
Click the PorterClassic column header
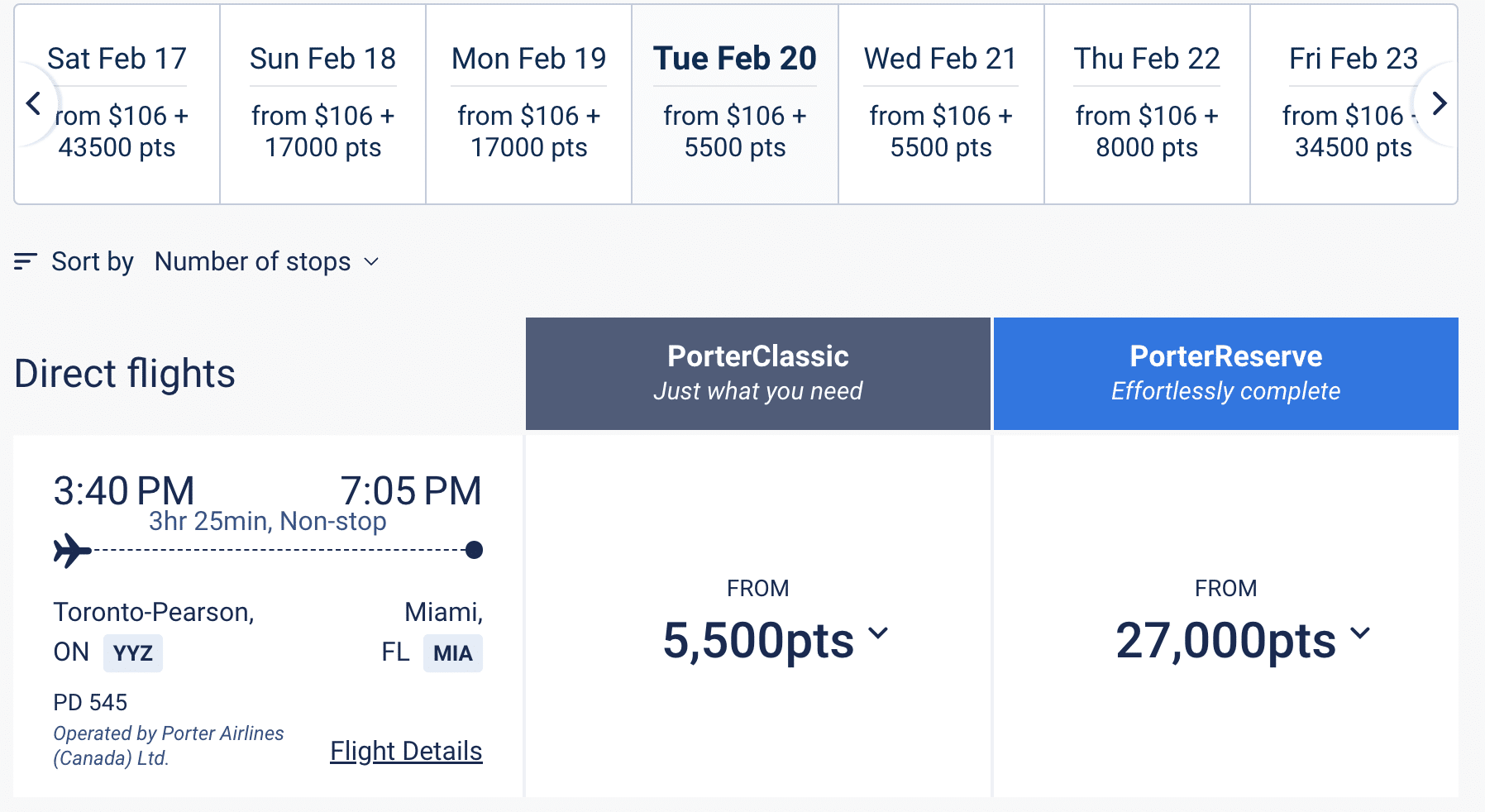point(757,374)
